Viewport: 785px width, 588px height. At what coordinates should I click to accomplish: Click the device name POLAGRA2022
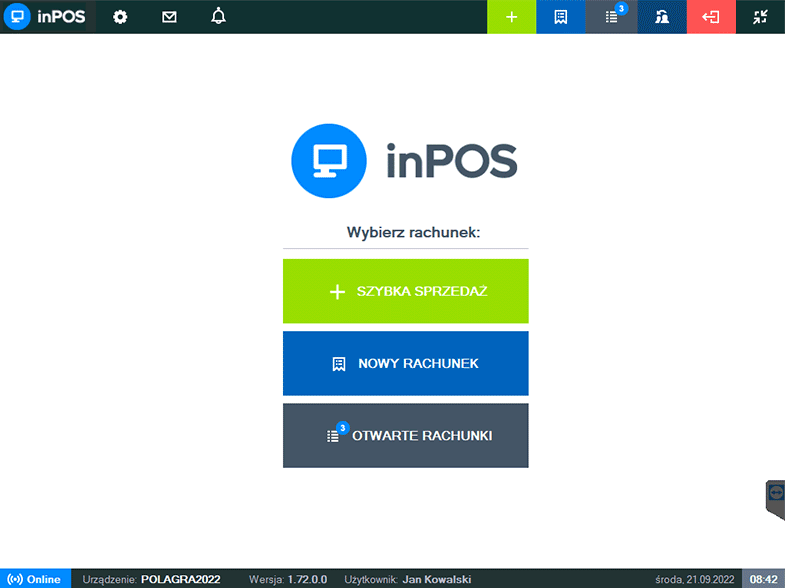(x=180, y=579)
